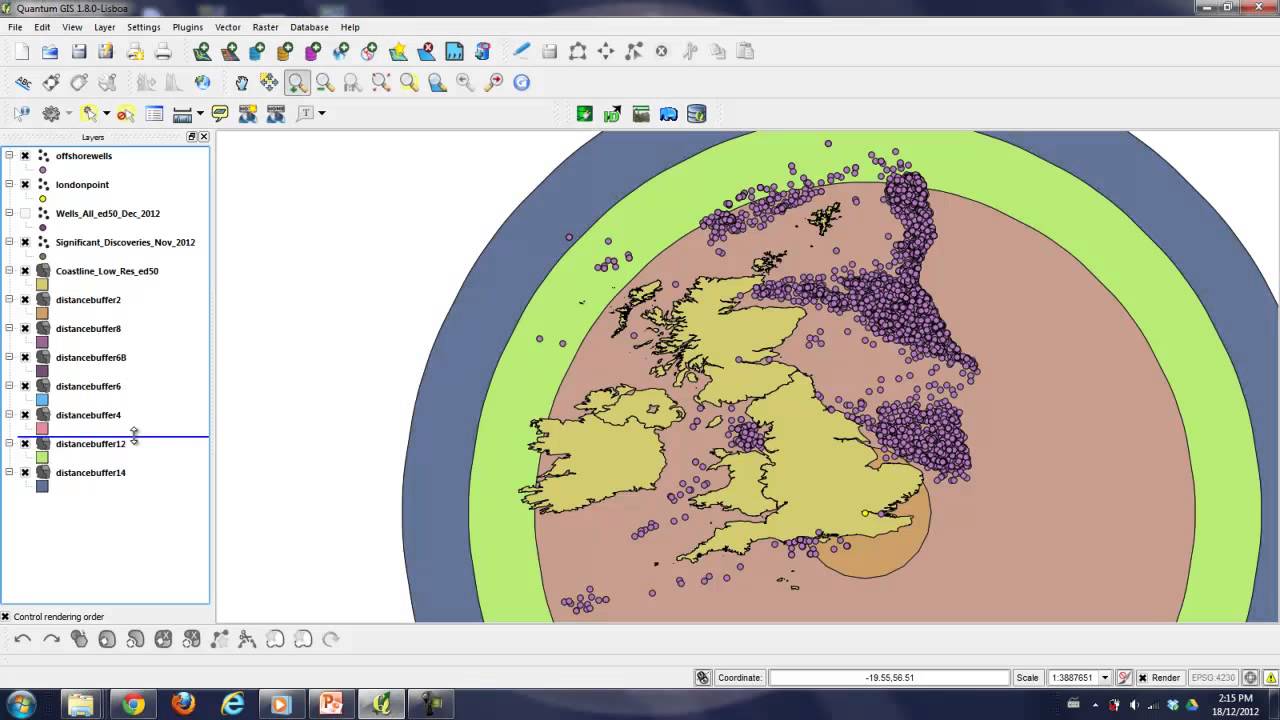1280x720 pixels.
Task: Open the Layer menu
Action: [x=104, y=27]
